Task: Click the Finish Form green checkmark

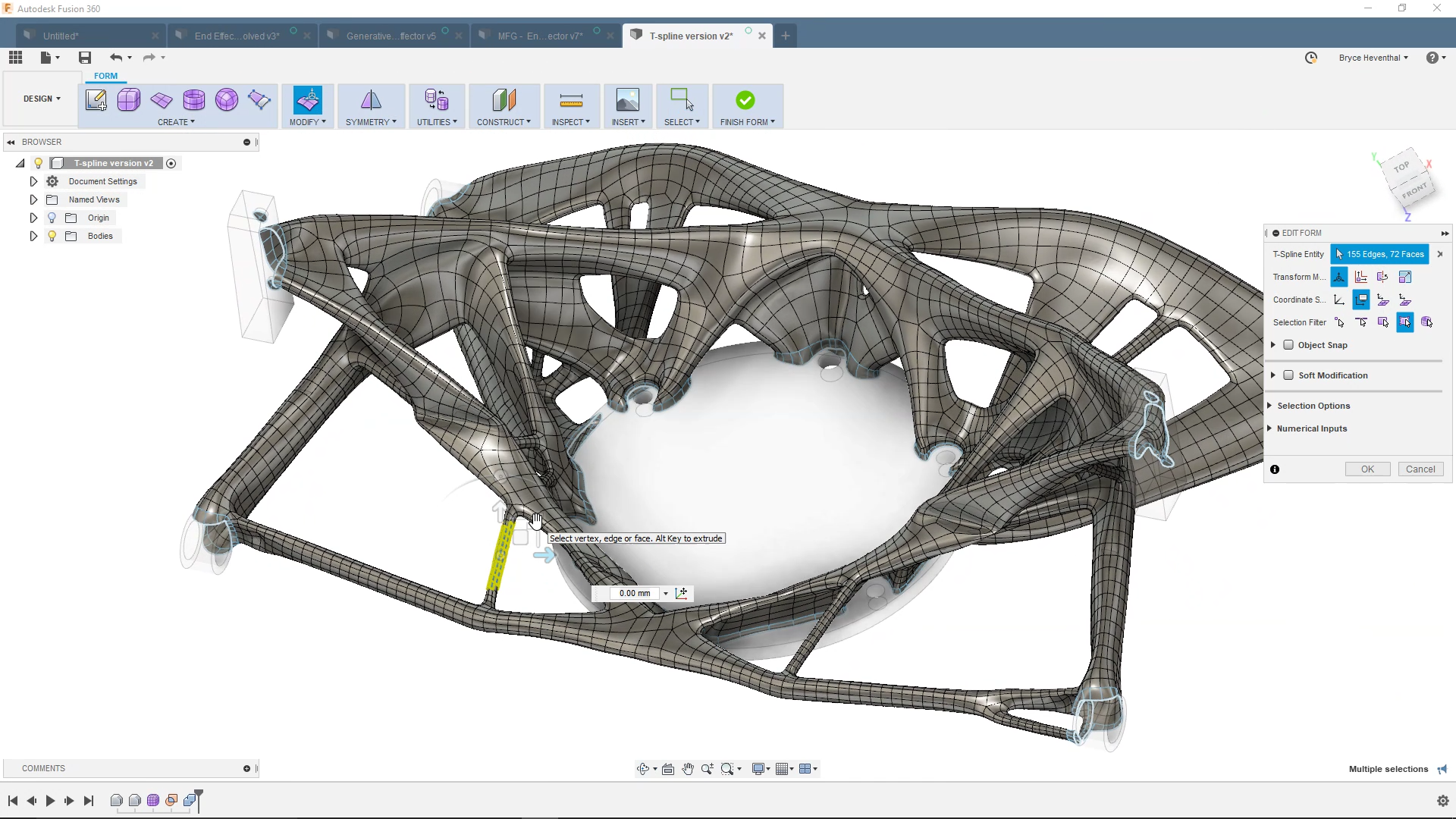Action: 745,100
